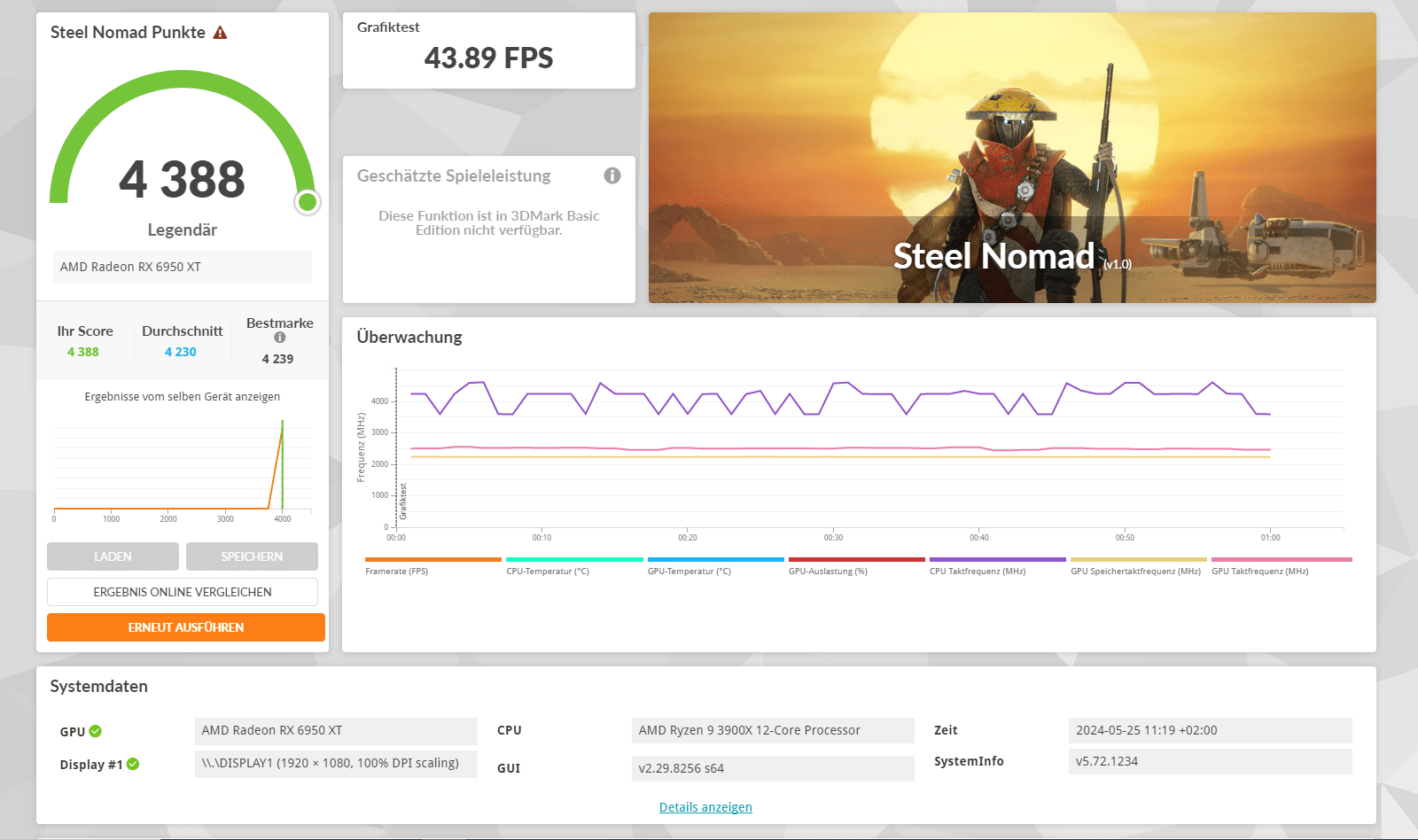Click the green gauge end marker dot

tap(308, 202)
